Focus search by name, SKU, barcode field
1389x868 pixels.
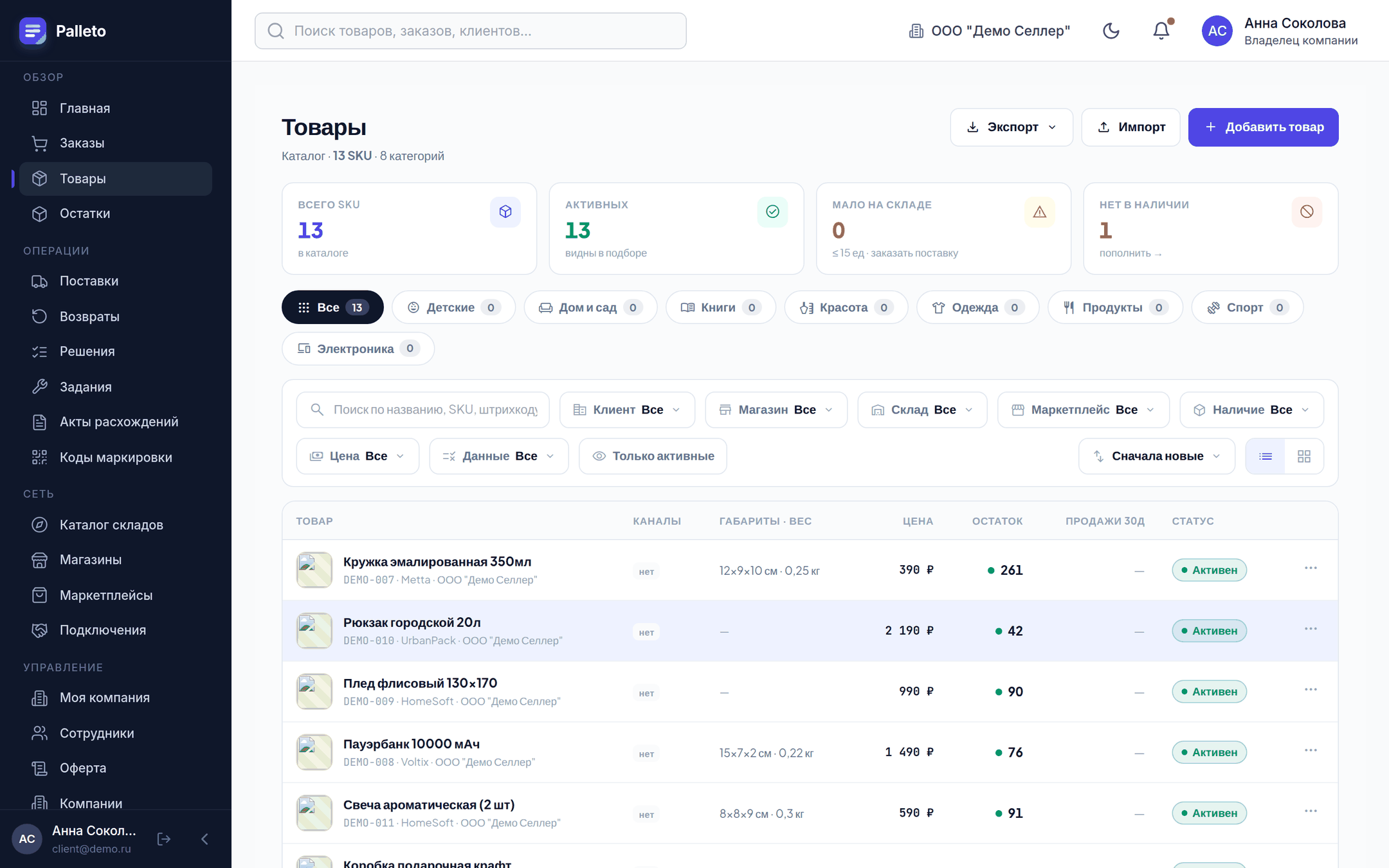(422, 410)
